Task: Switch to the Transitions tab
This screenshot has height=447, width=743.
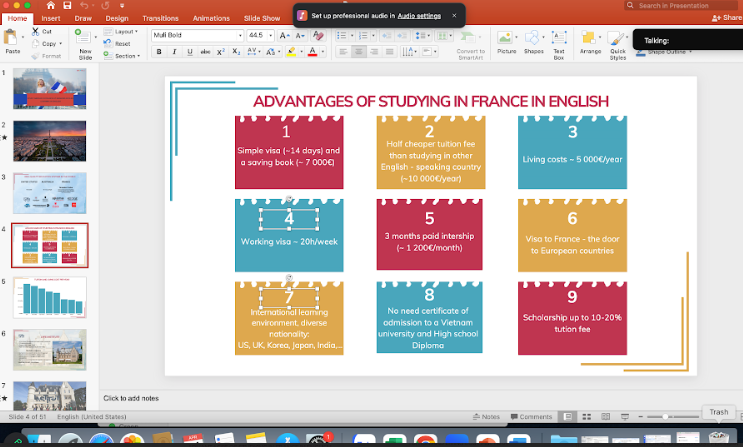Action: click(160, 18)
